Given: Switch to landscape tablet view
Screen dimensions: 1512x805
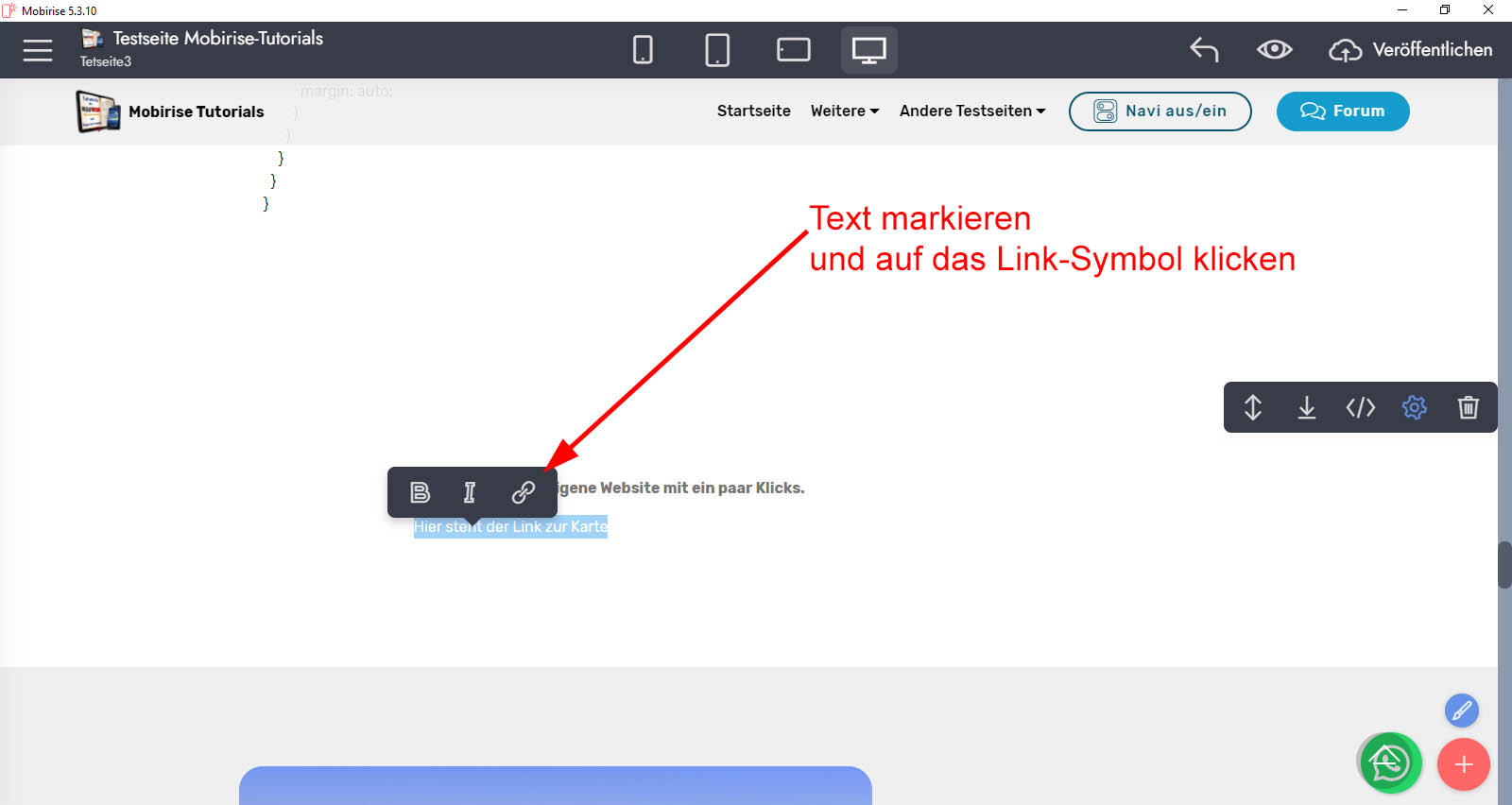Looking at the screenshot, I should (793, 50).
